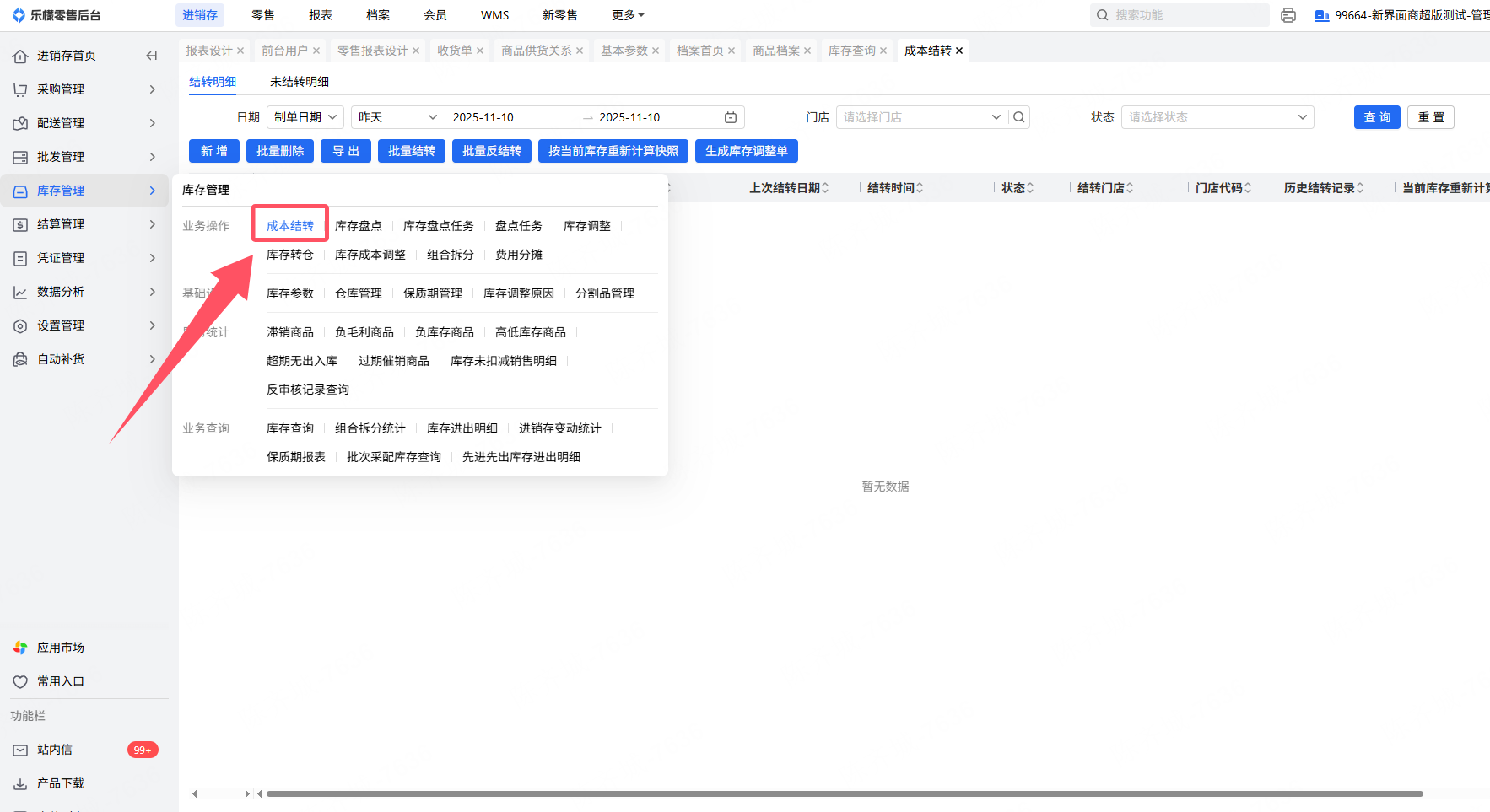The height and width of the screenshot is (812, 1490).
Task: Click the 自动补货 icon
Action: (20, 359)
